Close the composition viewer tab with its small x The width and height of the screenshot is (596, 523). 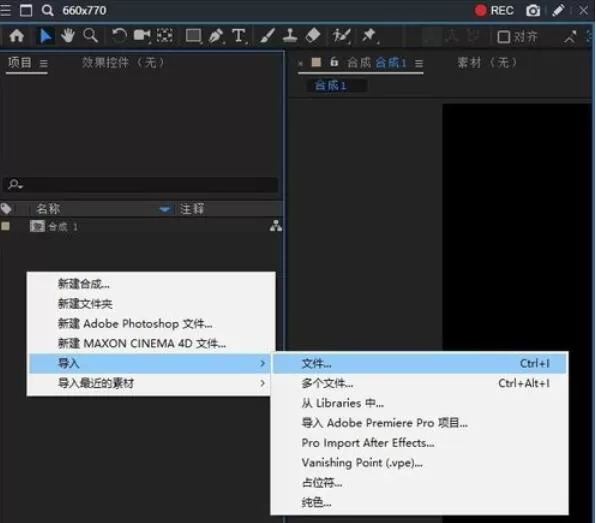[x=301, y=63]
